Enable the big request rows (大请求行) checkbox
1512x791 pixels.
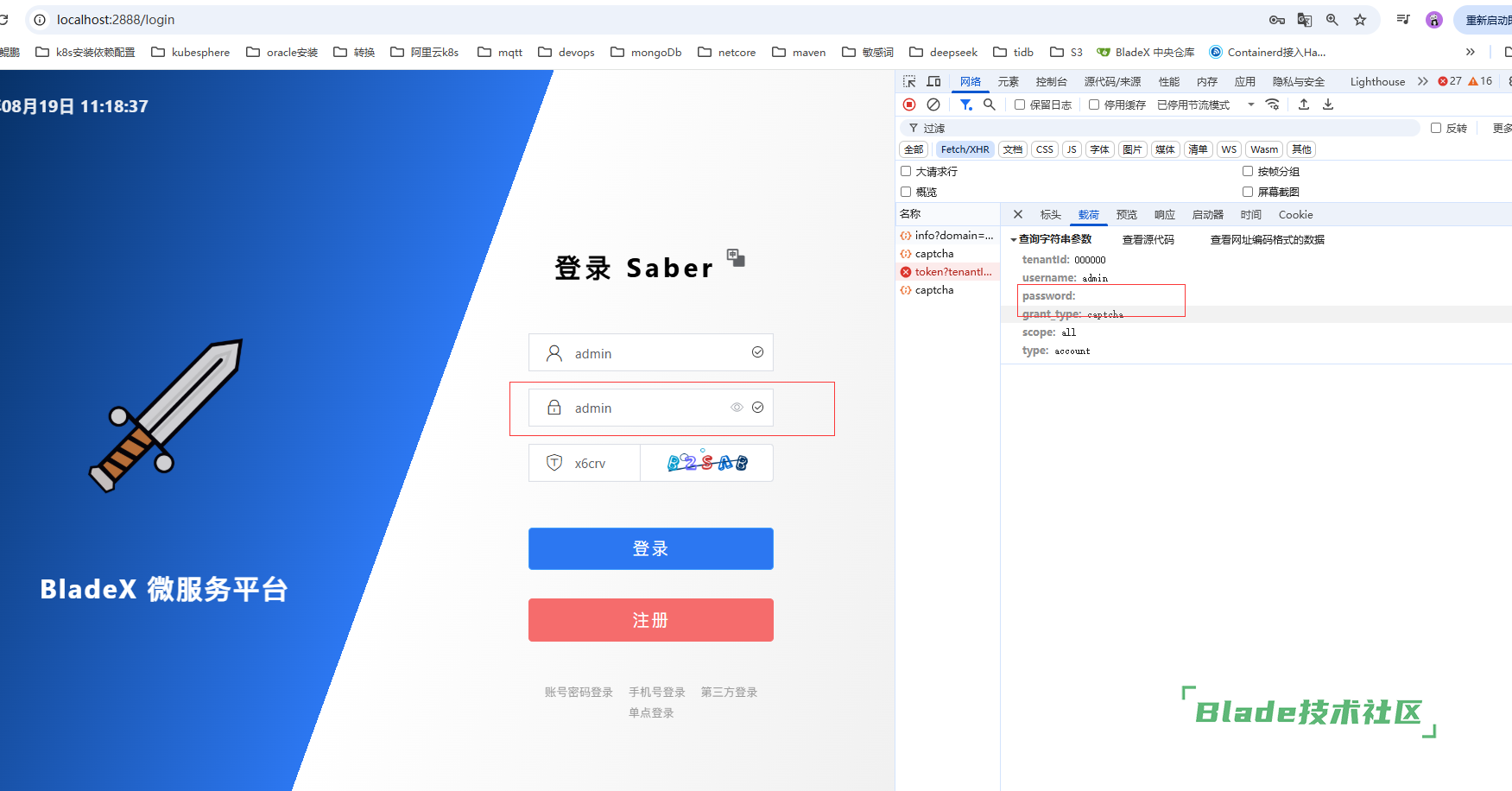pos(906,171)
